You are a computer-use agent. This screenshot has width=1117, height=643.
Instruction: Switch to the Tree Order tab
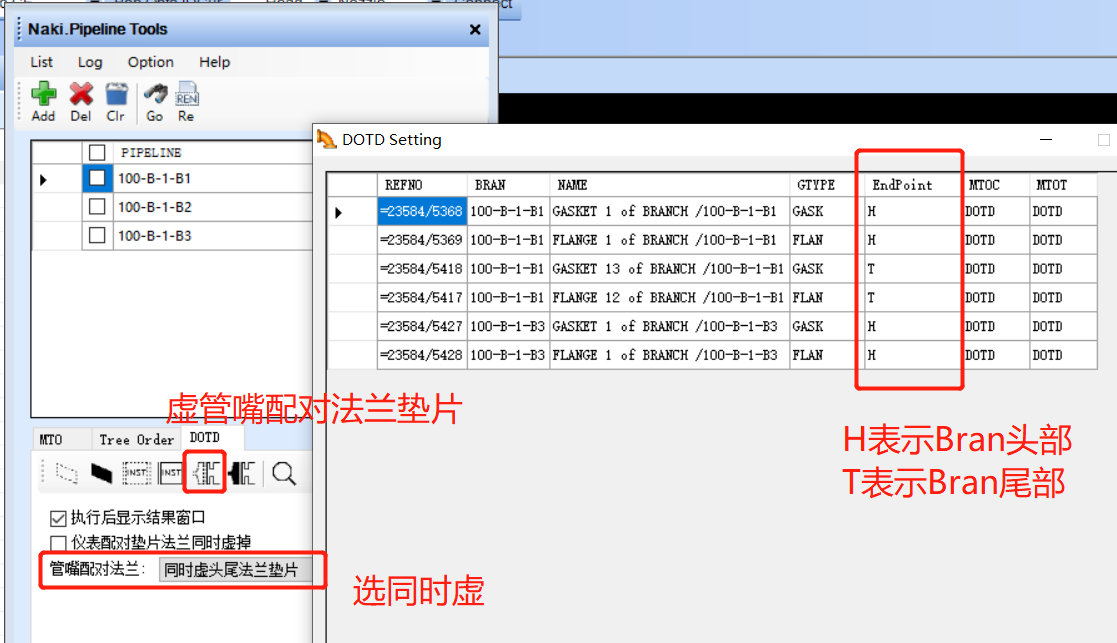tap(136, 439)
